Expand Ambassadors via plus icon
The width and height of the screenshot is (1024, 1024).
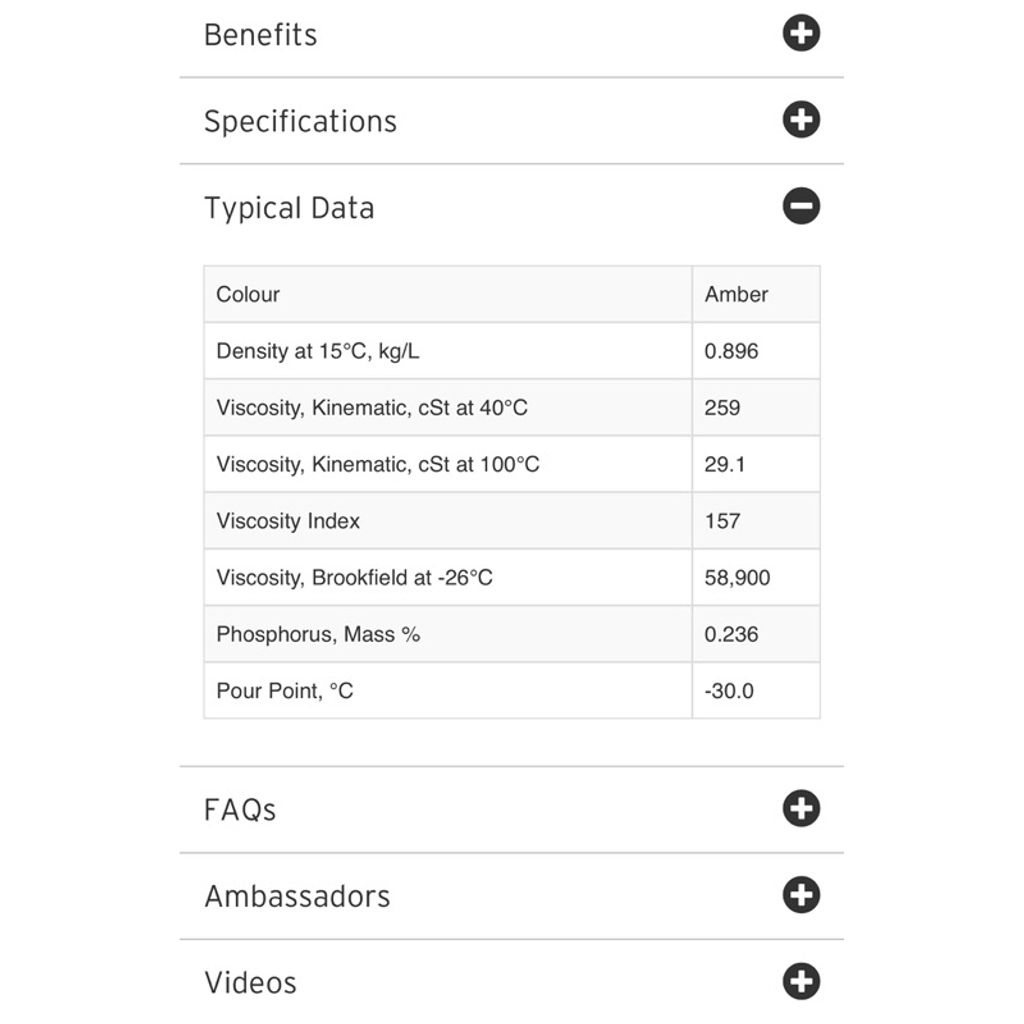[x=801, y=895]
